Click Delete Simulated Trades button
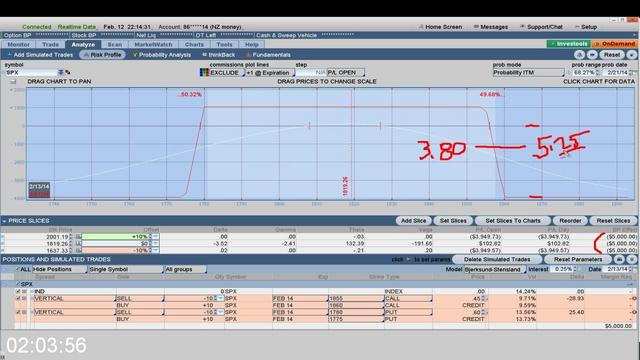The image size is (640, 360). [x=497, y=259]
